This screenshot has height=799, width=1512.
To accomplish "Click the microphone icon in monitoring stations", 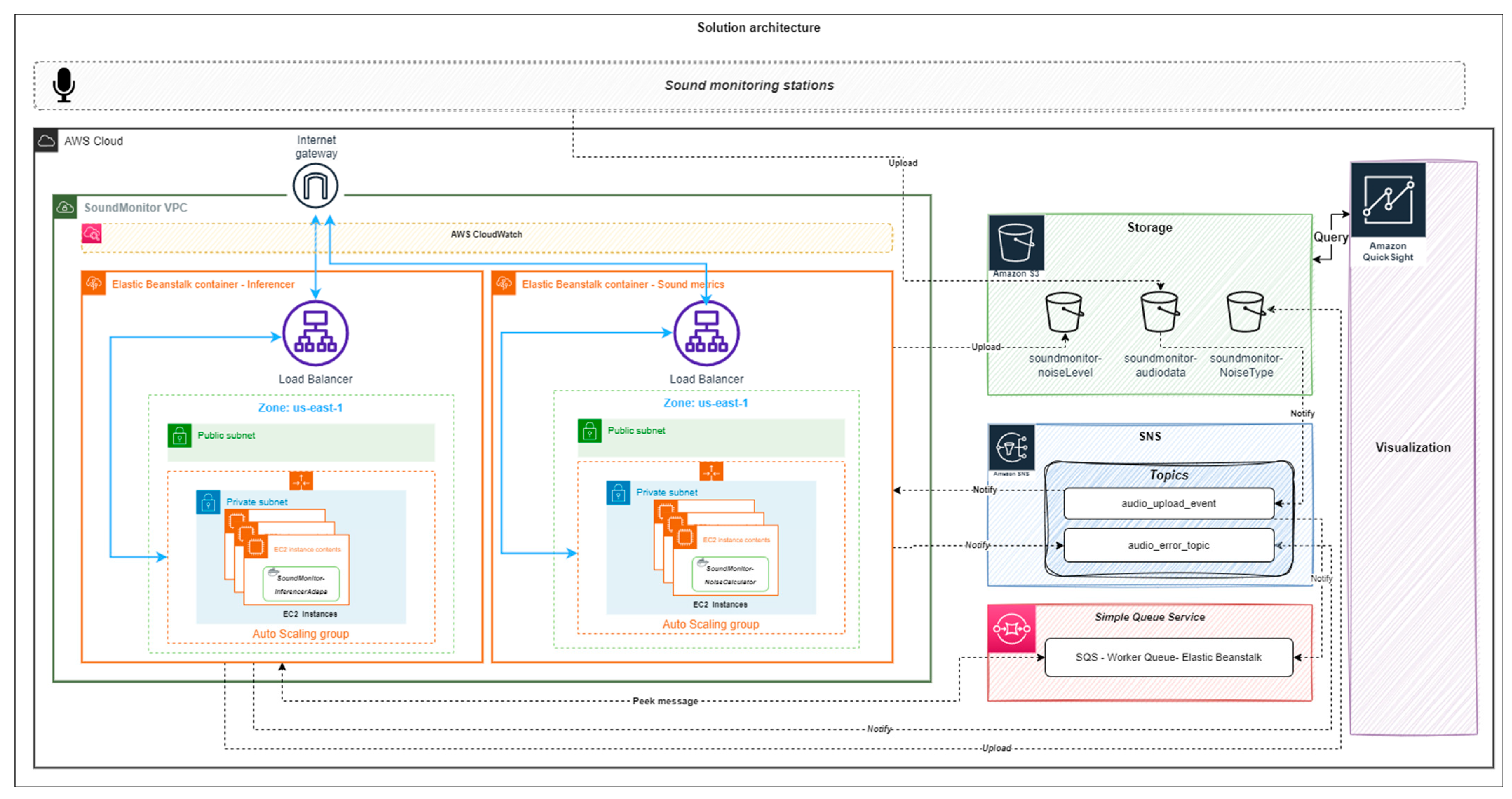I will coord(63,85).
